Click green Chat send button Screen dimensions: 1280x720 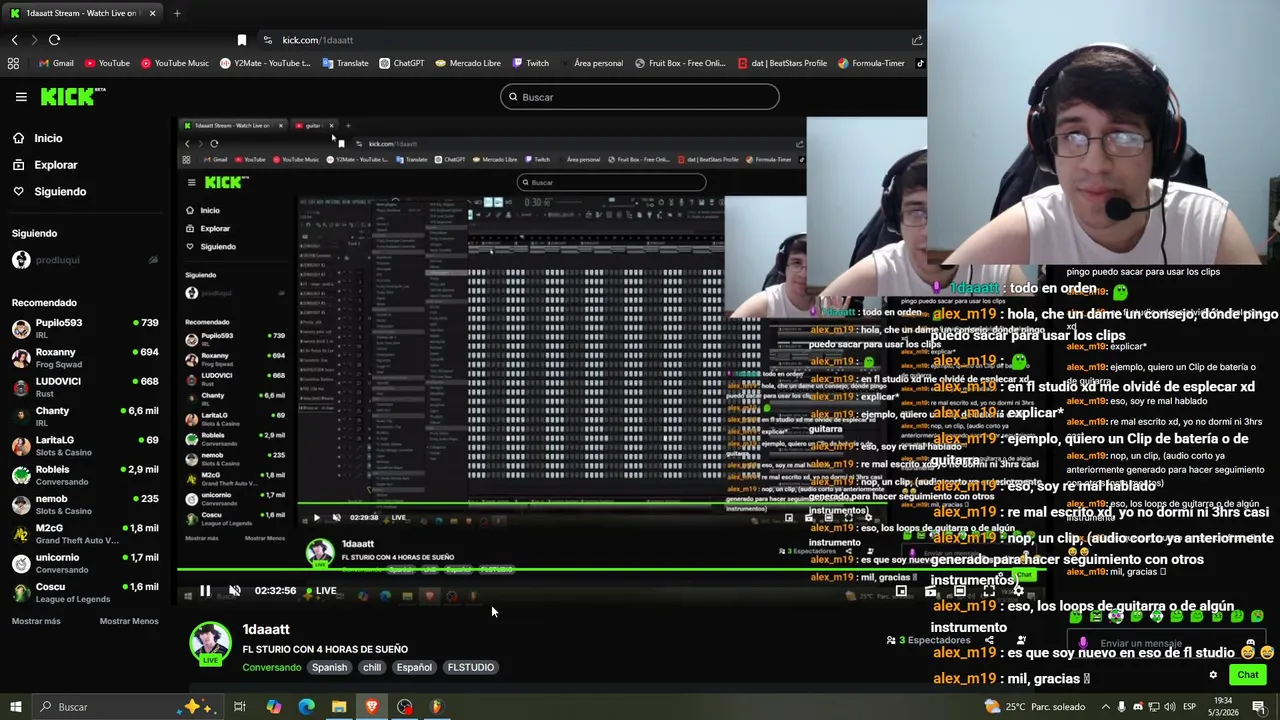pyautogui.click(x=1248, y=675)
